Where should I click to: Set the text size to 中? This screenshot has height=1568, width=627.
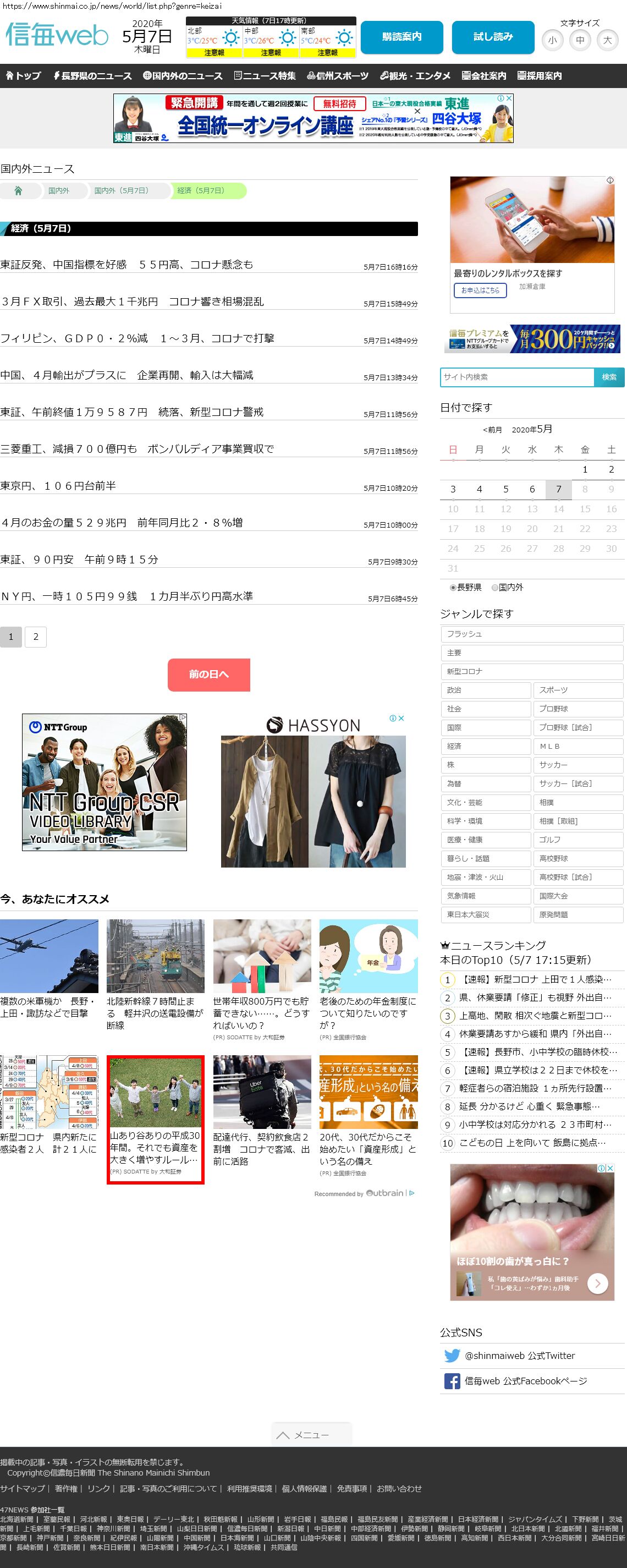pos(580,41)
